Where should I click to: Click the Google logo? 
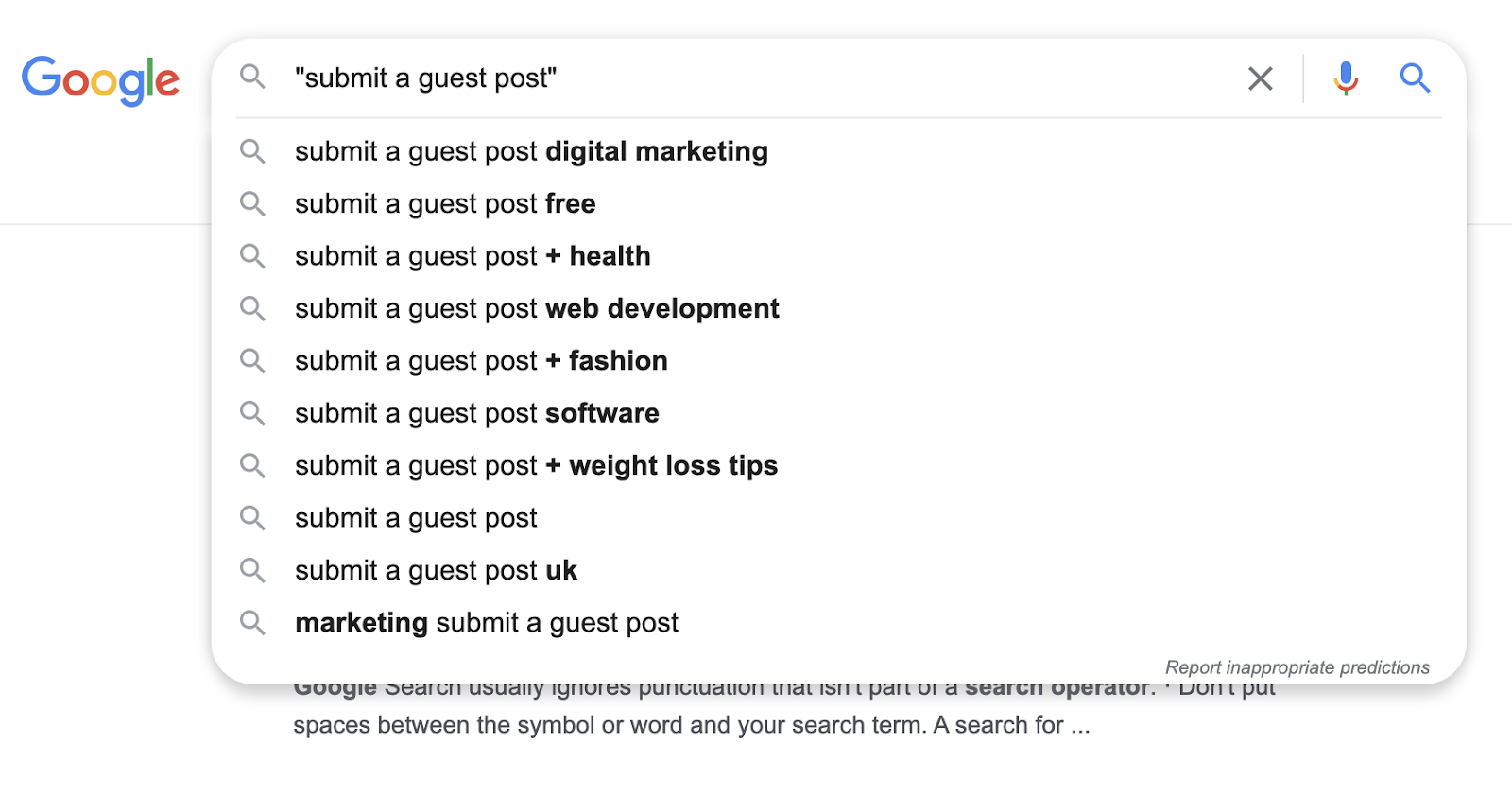pyautogui.click(x=100, y=79)
